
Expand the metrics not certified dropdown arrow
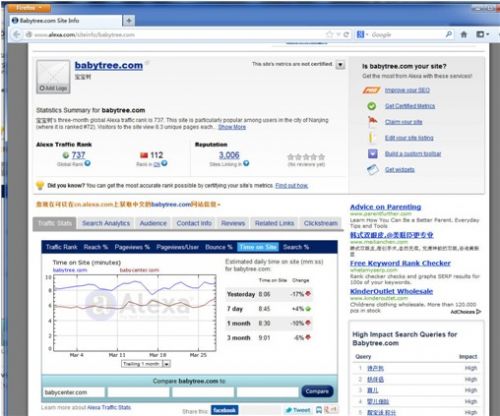(x=340, y=64)
